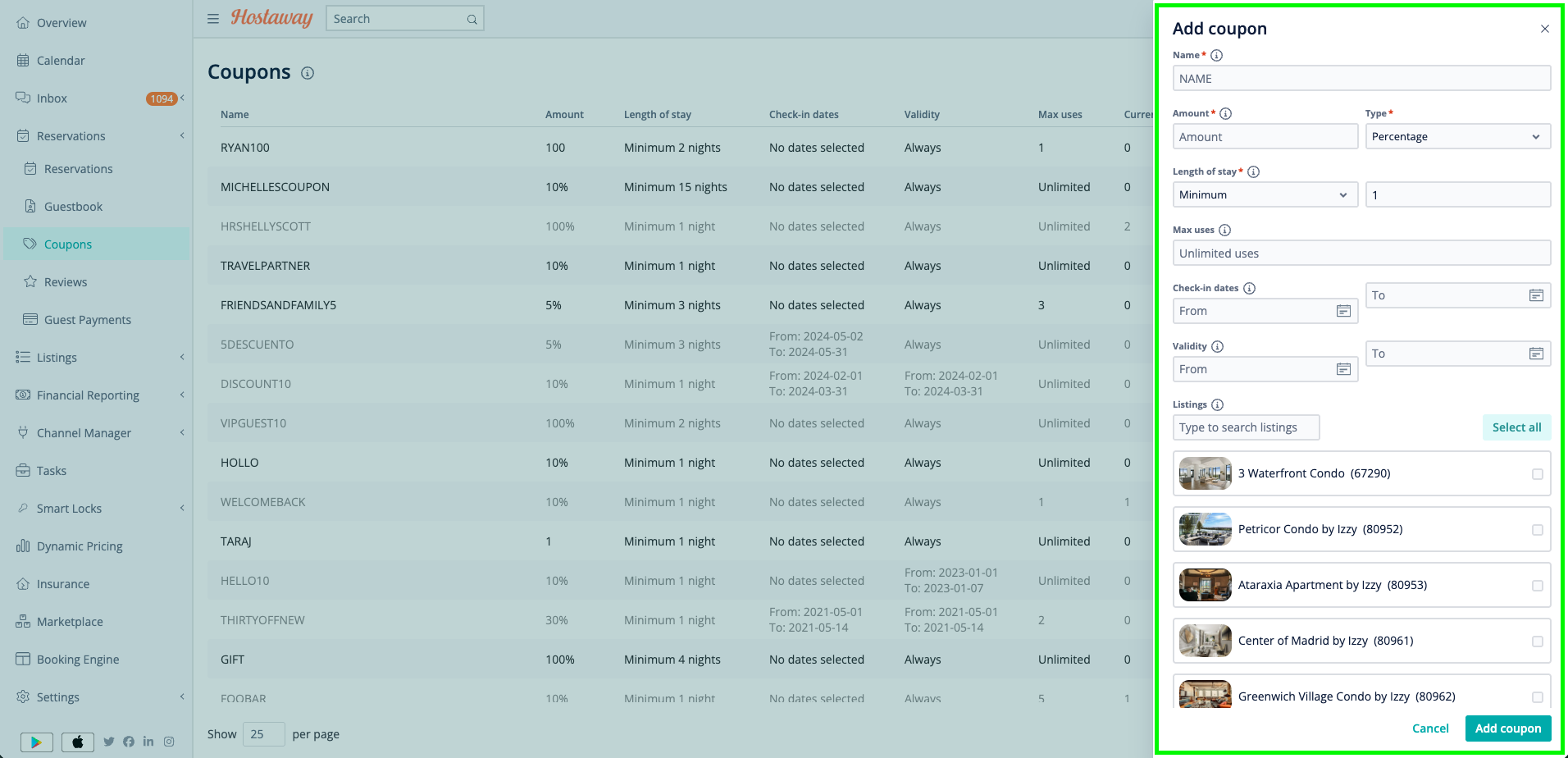This screenshot has width=1568, height=758.
Task: Open calendar picker for Validity From date
Action: pos(1344,369)
